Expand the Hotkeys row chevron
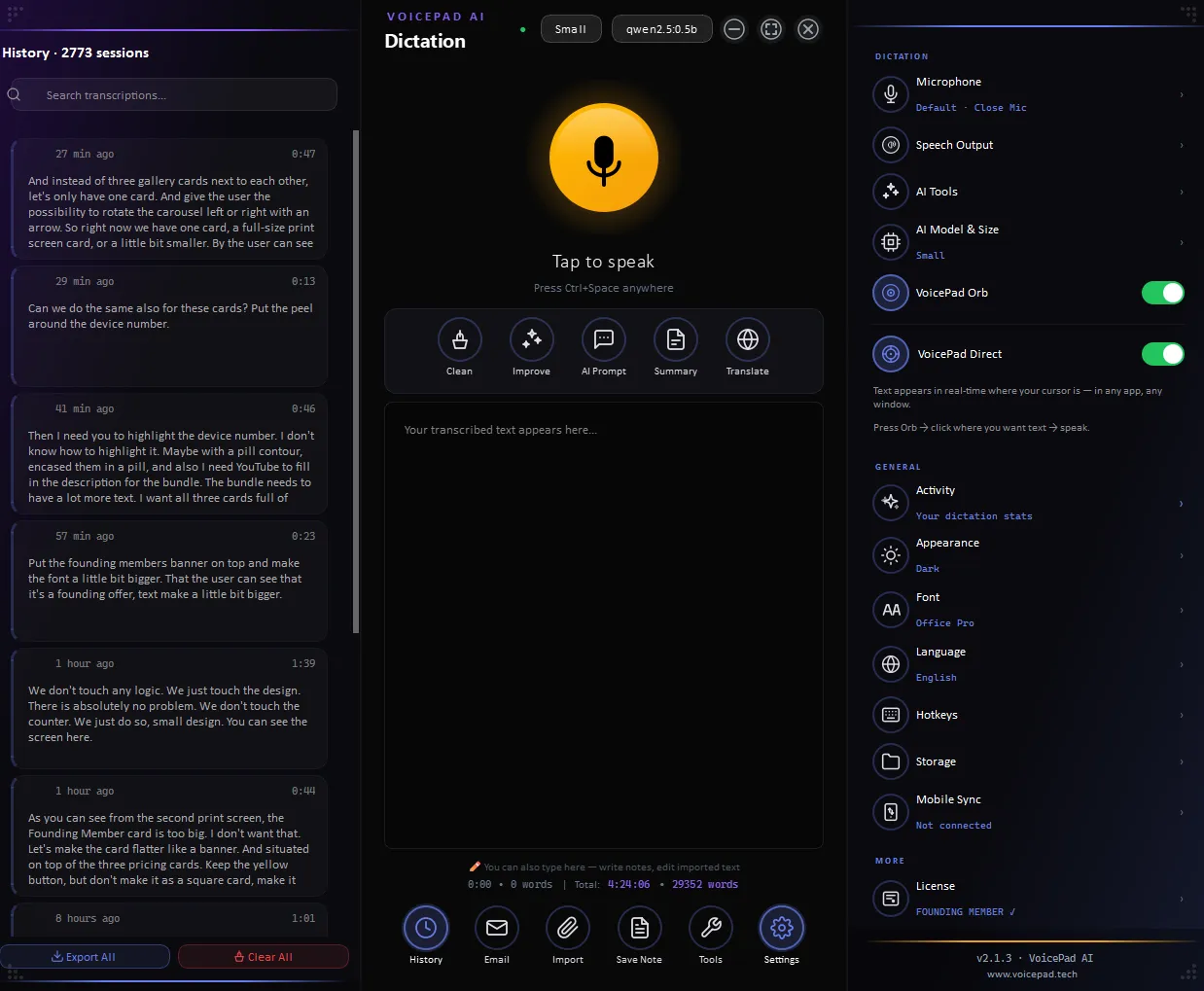Image resolution: width=1204 pixels, height=991 pixels. [x=1182, y=715]
